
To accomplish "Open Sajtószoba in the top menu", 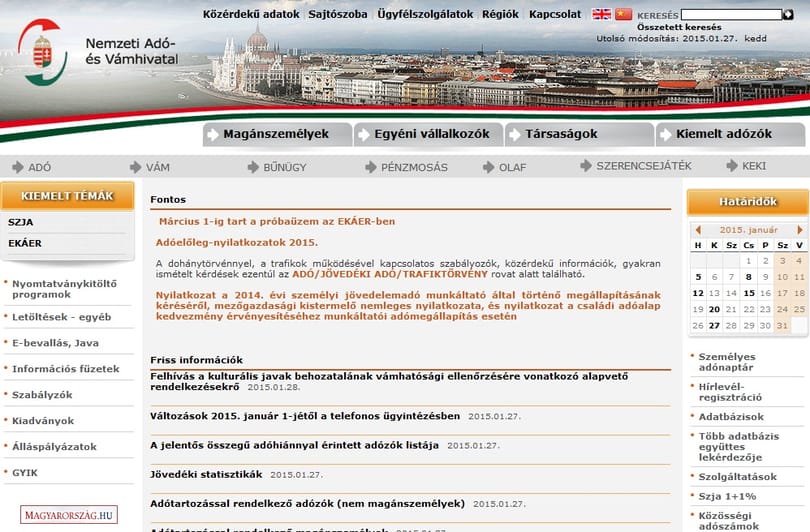I will 338,14.
